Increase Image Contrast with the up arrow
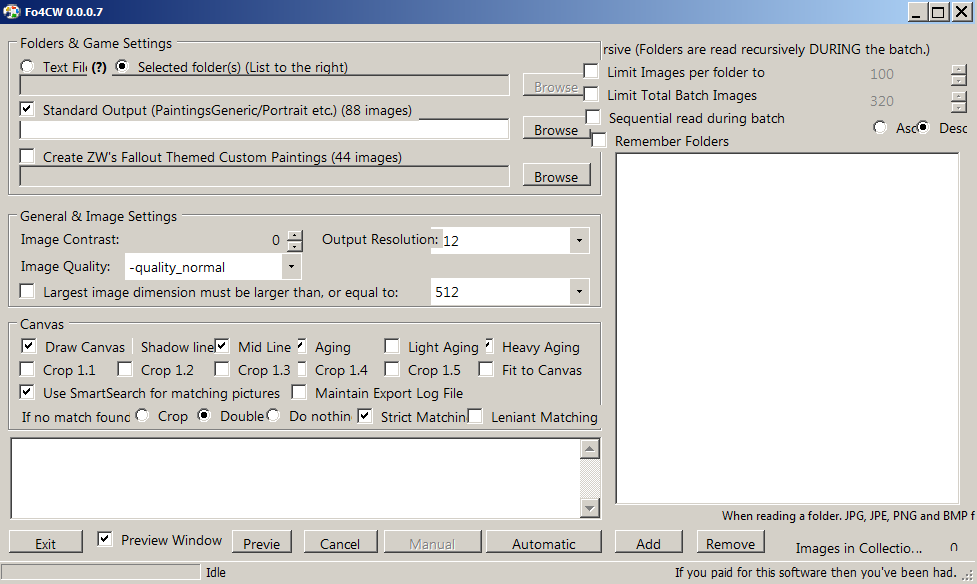Screen dimensions: 977x584 pos(294,235)
